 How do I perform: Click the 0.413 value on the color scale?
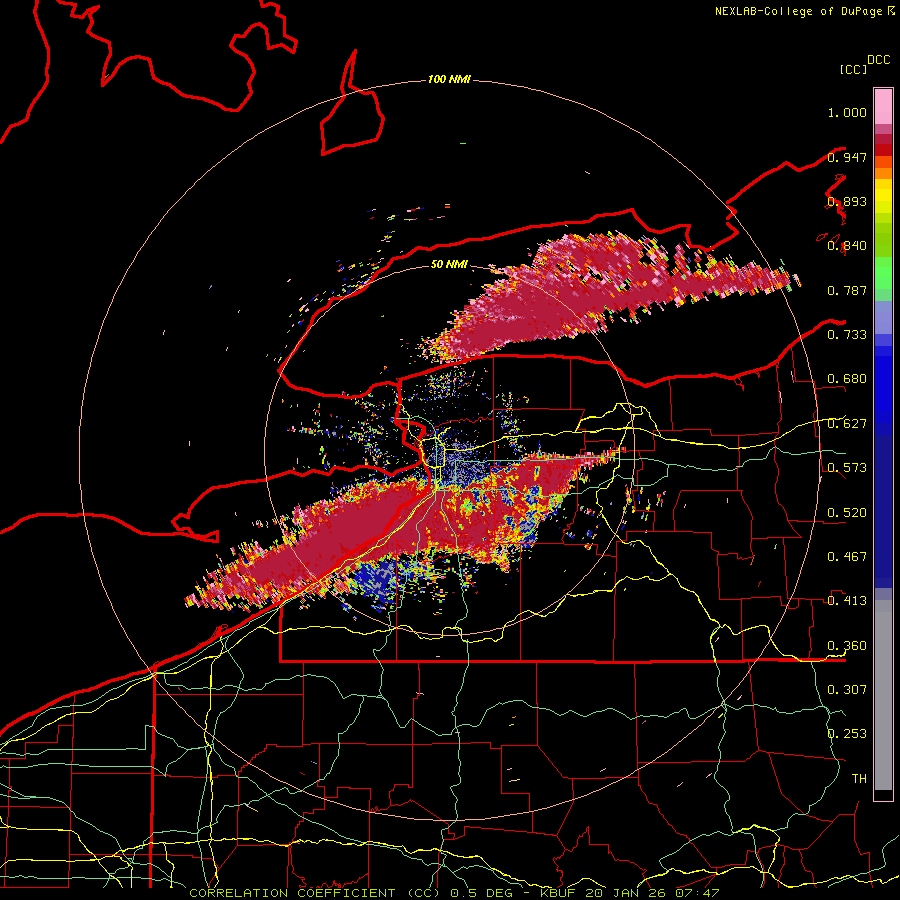coord(847,601)
